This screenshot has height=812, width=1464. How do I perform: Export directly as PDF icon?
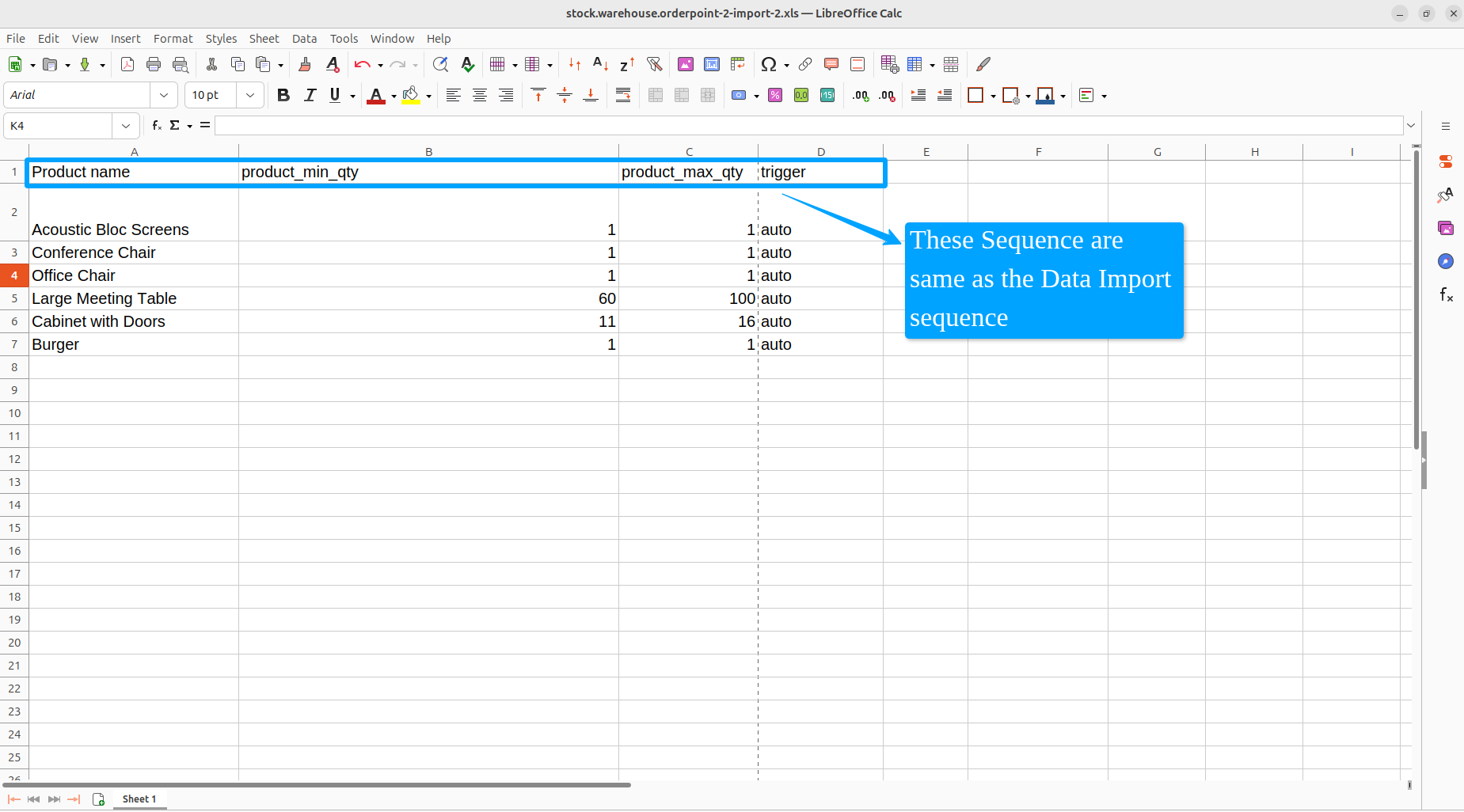(x=127, y=65)
